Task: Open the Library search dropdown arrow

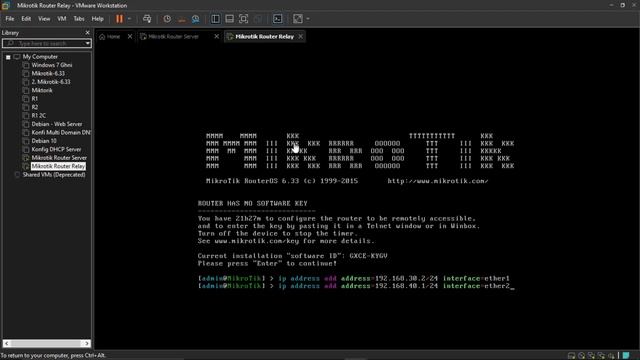Action: coord(88,43)
